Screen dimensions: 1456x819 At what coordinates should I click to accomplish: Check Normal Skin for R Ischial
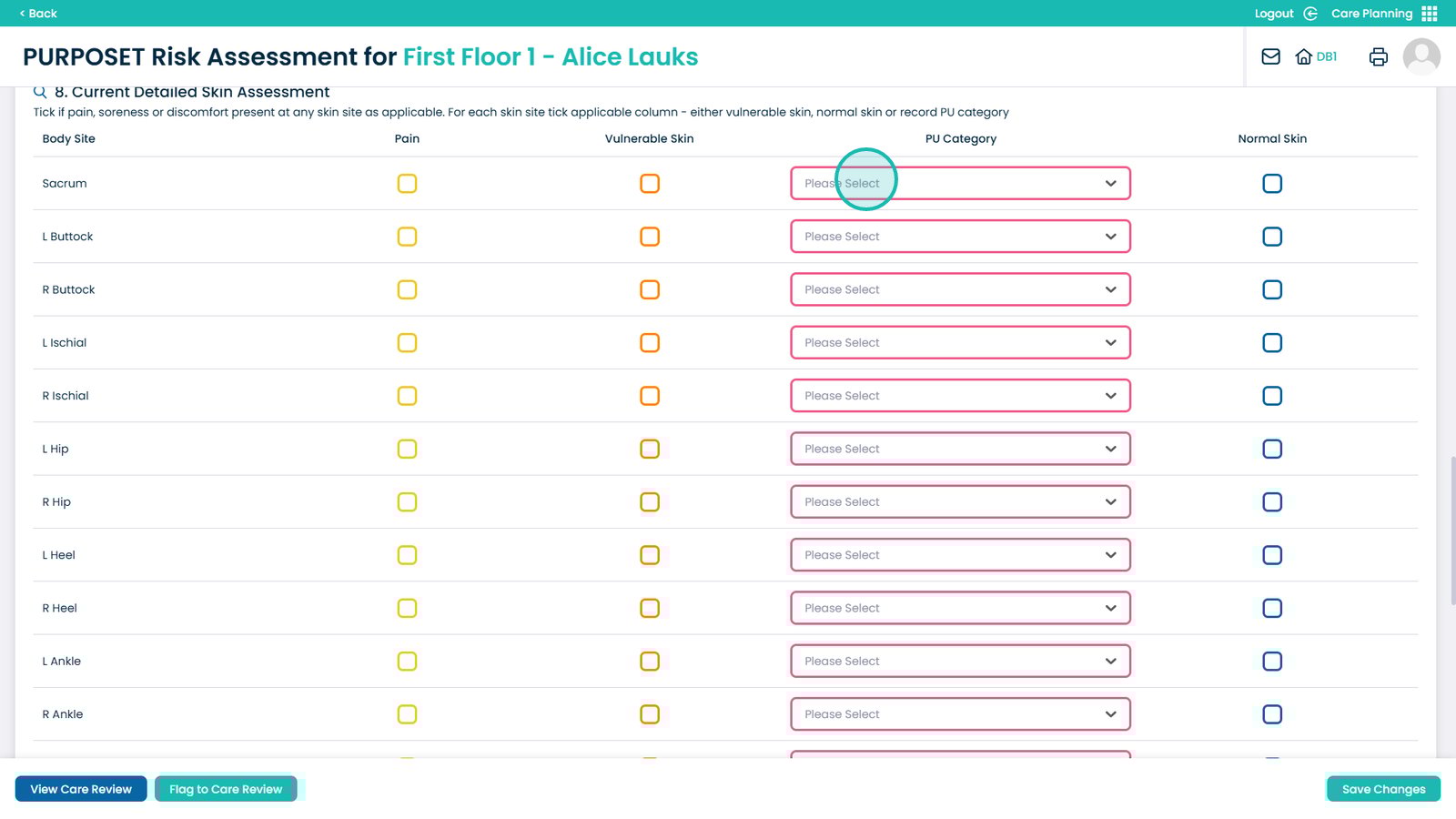pyautogui.click(x=1272, y=396)
